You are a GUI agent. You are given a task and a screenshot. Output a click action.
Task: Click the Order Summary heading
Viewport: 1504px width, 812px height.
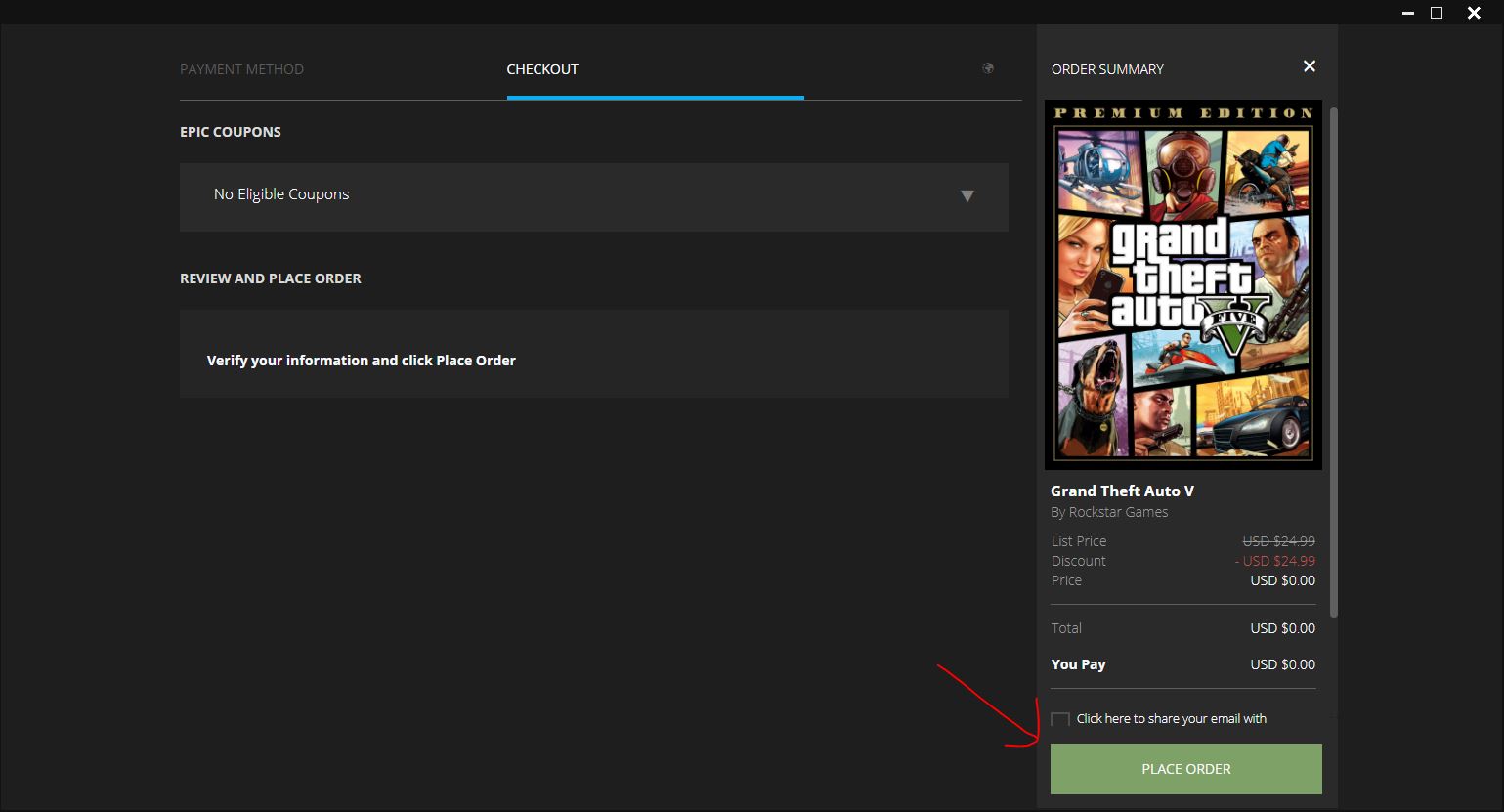point(1107,69)
